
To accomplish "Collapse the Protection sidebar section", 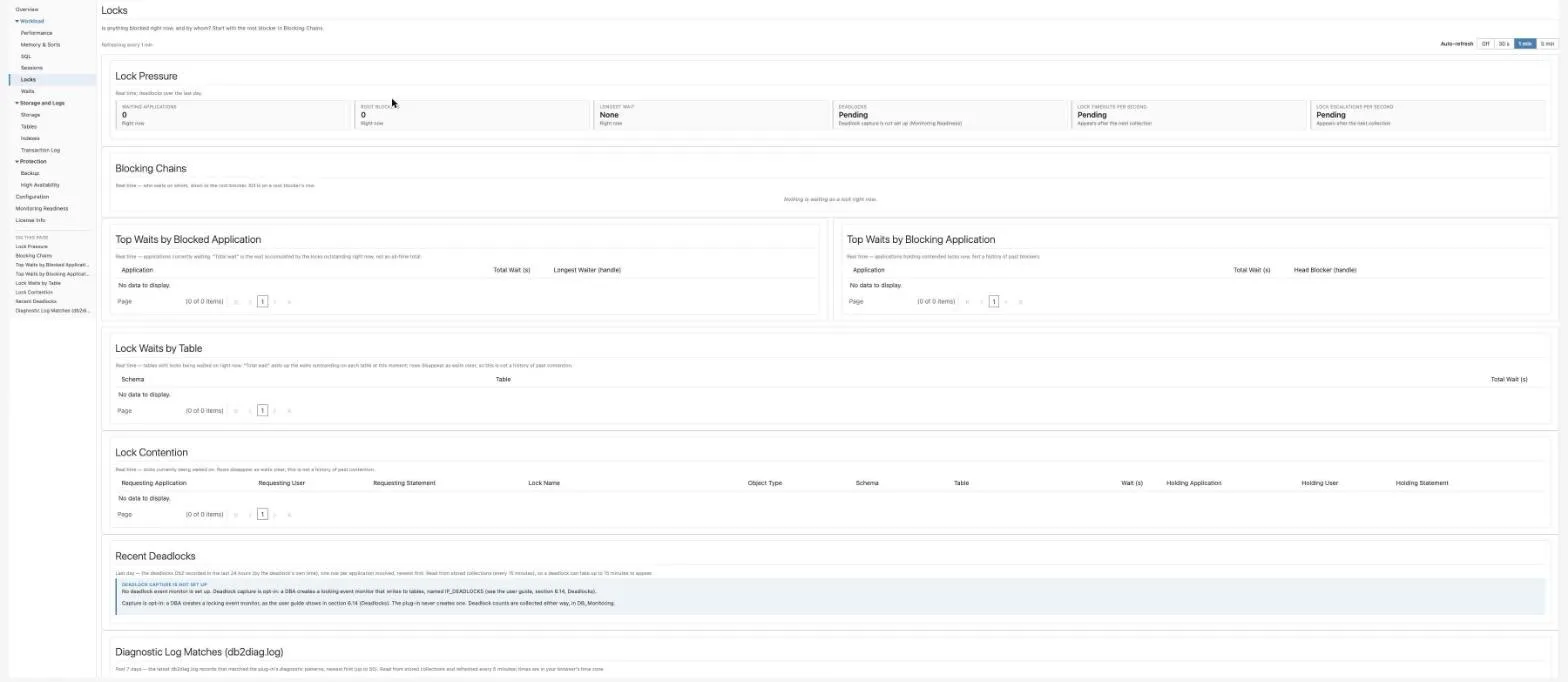I will pyautogui.click(x=17, y=161).
